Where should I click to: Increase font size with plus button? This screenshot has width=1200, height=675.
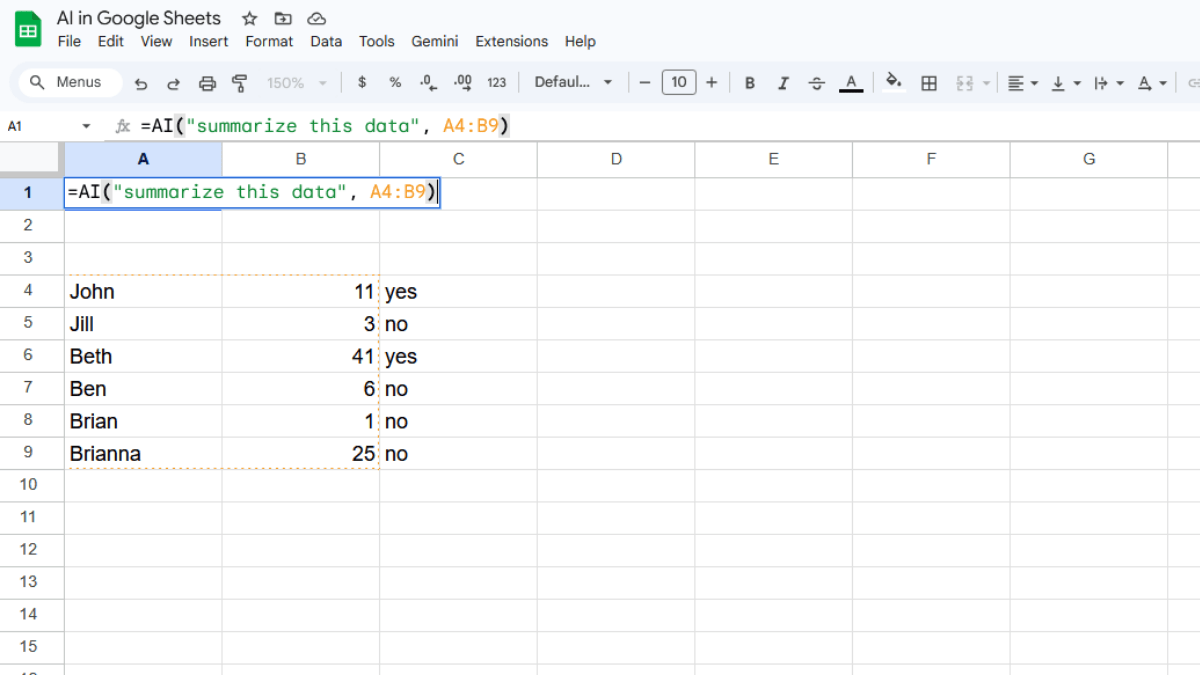tap(712, 82)
